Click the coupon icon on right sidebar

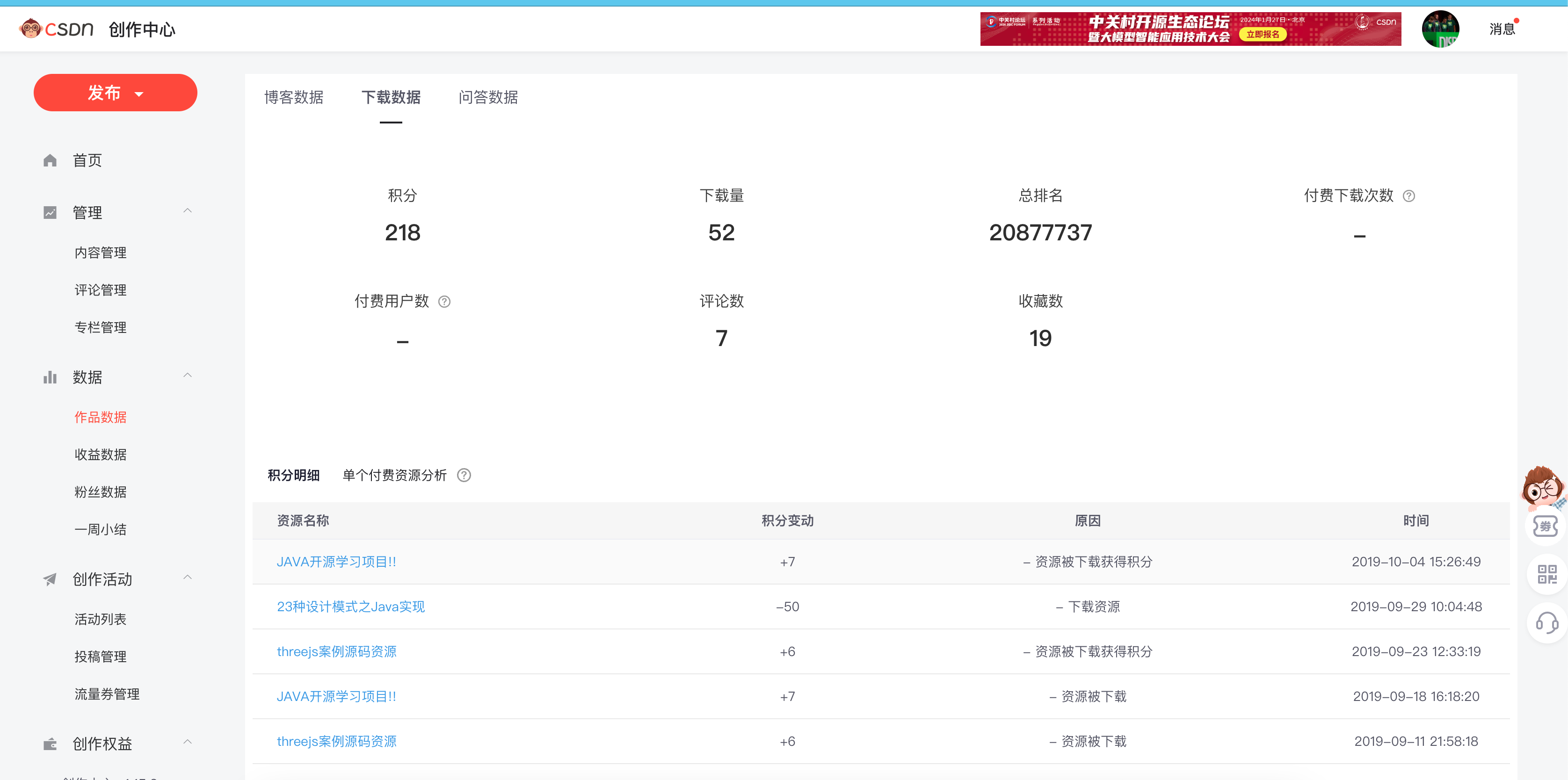[x=1546, y=526]
